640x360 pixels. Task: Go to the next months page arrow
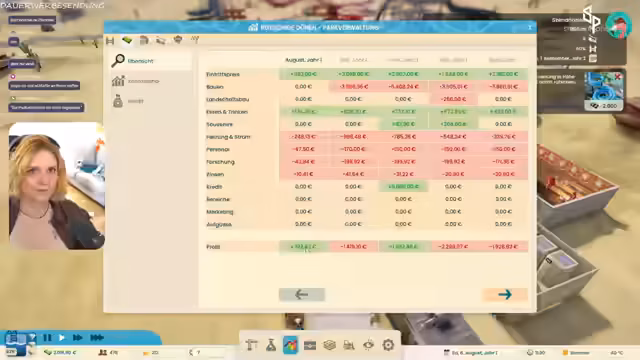pyautogui.click(x=505, y=294)
